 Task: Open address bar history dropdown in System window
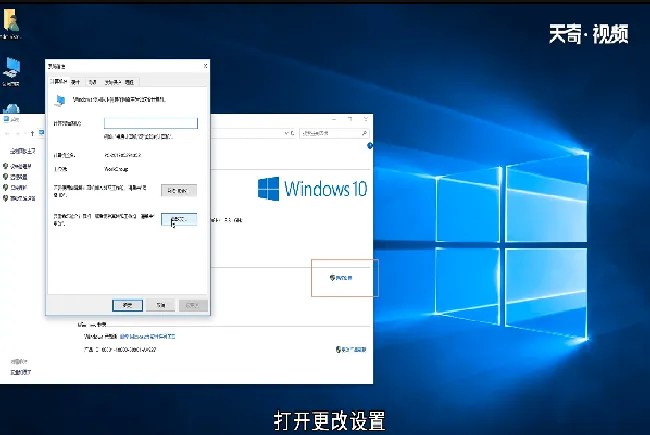click(286, 133)
